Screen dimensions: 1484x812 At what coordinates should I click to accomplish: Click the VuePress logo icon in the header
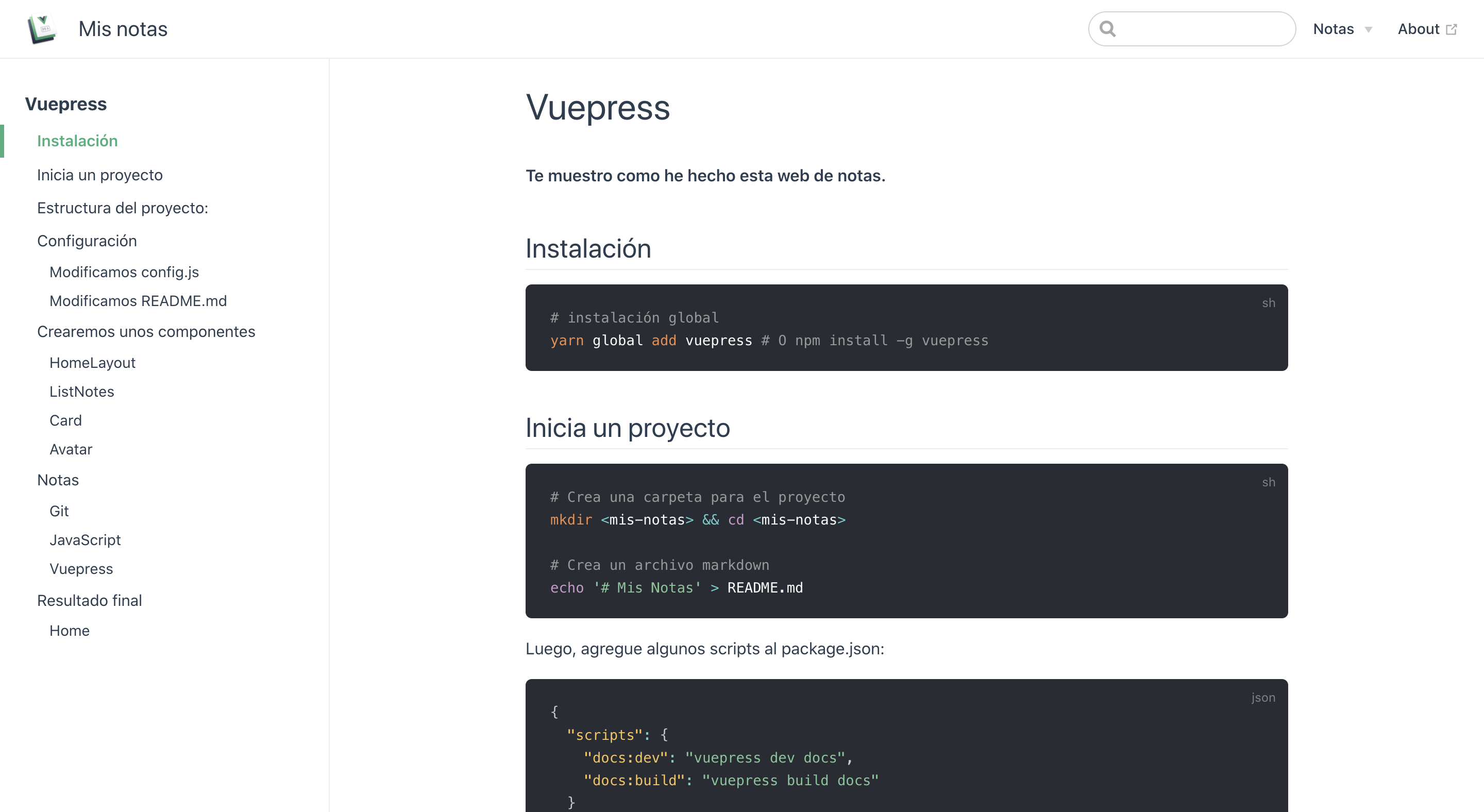pos(41,29)
